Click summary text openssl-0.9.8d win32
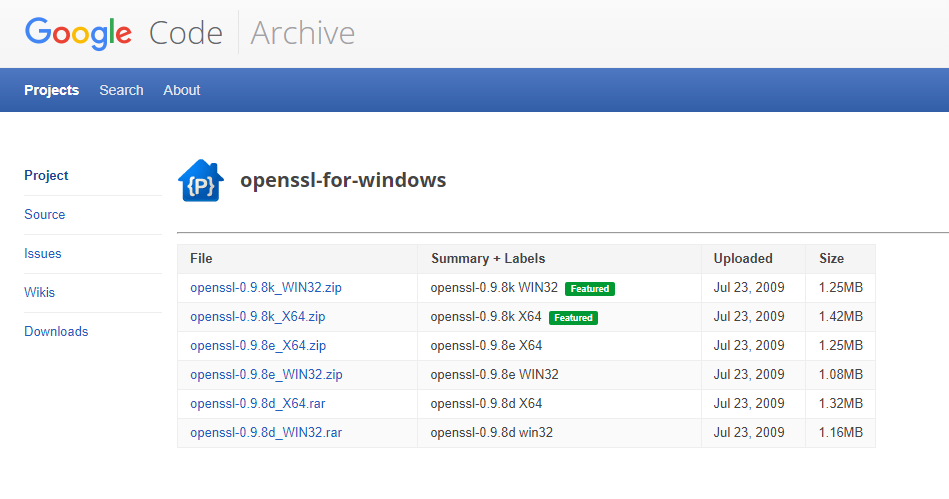This screenshot has height=499, width=949. [x=491, y=433]
